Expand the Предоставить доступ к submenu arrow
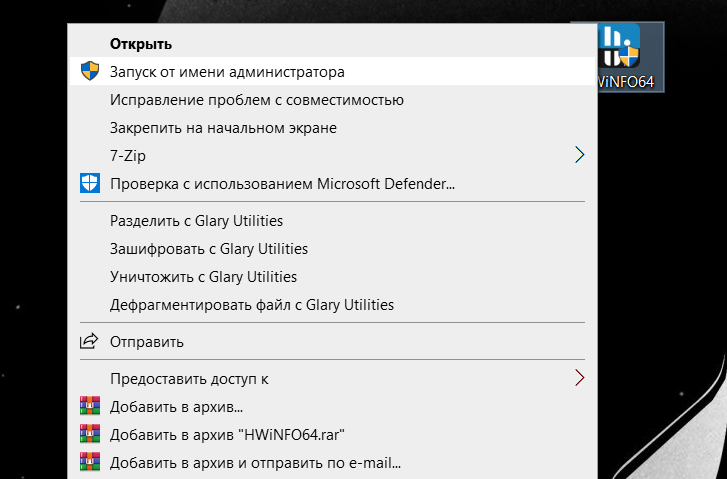 pos(579,378)
